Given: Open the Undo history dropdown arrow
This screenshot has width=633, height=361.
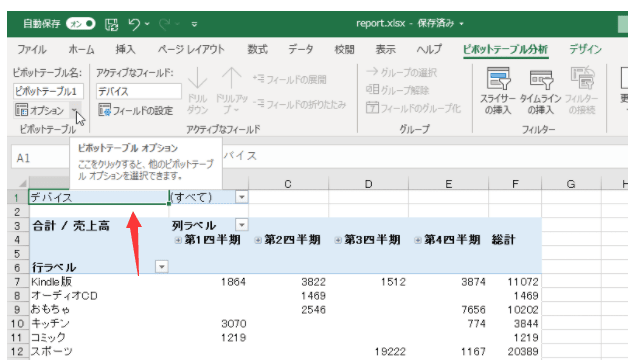Looking at the screenshot, I should click(x=147, y=24).
